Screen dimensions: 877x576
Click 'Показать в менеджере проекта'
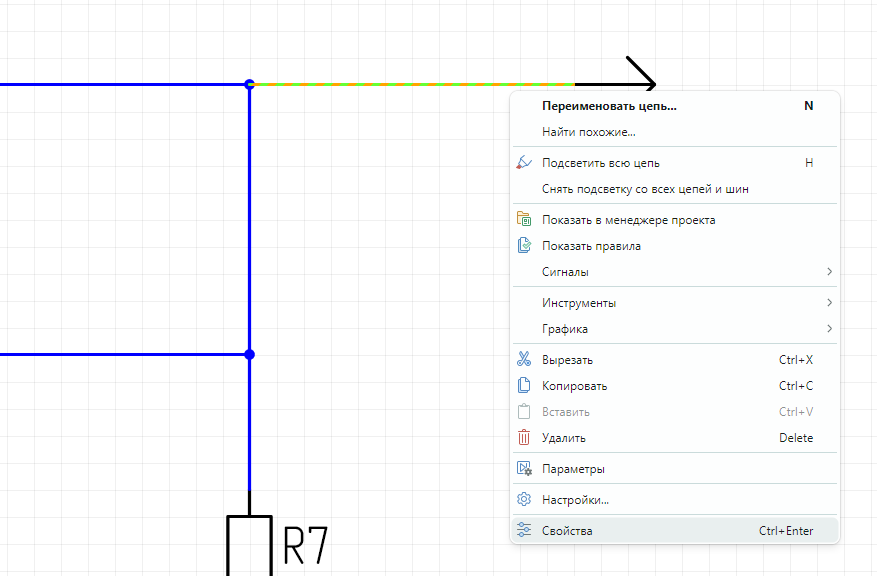point(675,220)
